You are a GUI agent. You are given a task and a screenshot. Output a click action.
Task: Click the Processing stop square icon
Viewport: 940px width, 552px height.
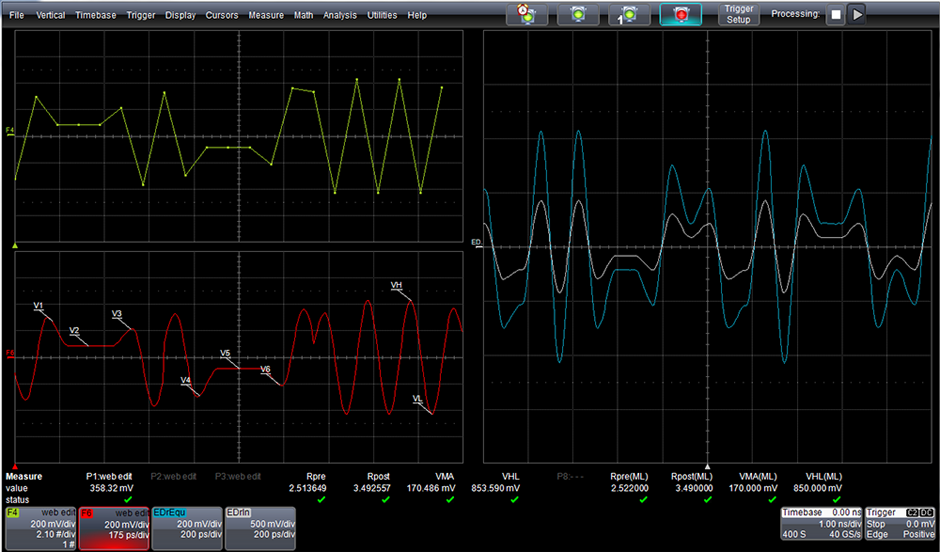834,15
